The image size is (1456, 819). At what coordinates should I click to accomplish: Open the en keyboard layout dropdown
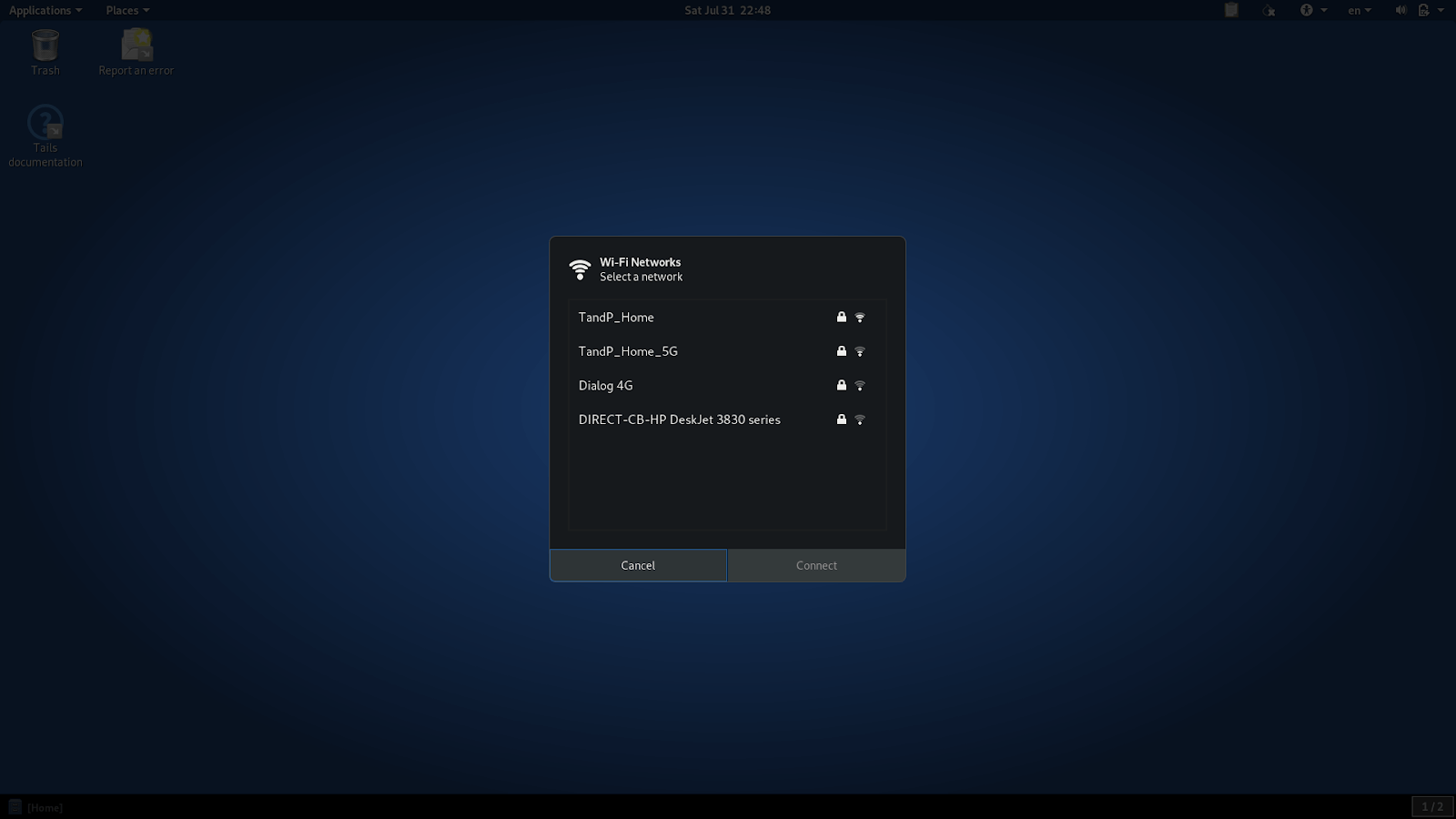point(1360,10)
